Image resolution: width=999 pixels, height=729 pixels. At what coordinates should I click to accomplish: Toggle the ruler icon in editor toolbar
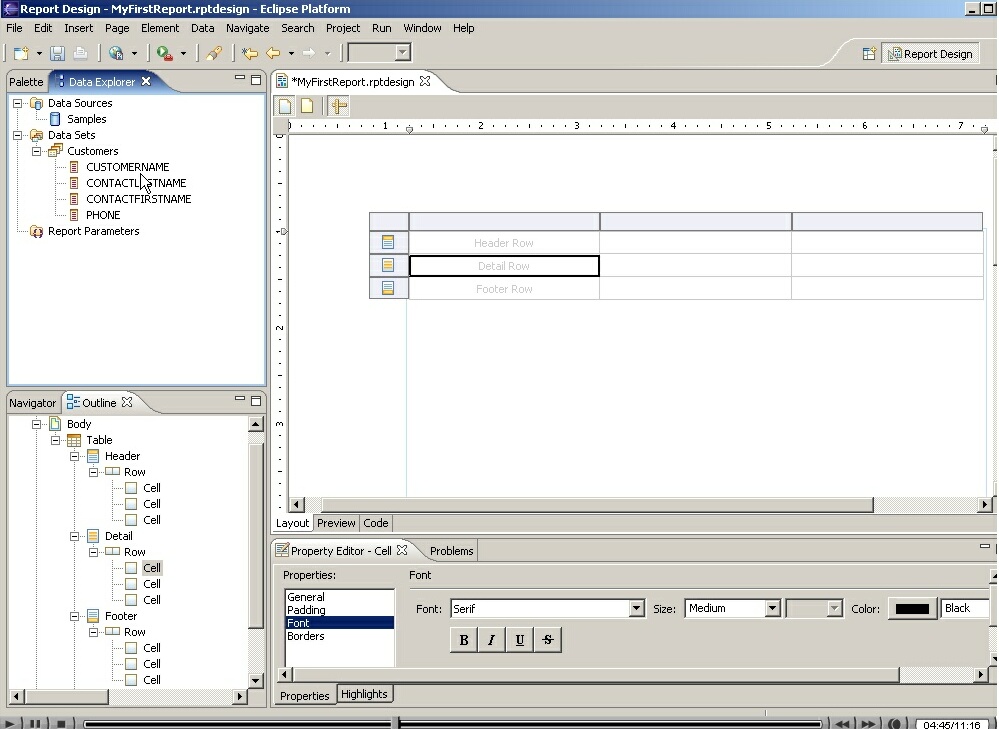pyautogui.click(x=339, y=106)
